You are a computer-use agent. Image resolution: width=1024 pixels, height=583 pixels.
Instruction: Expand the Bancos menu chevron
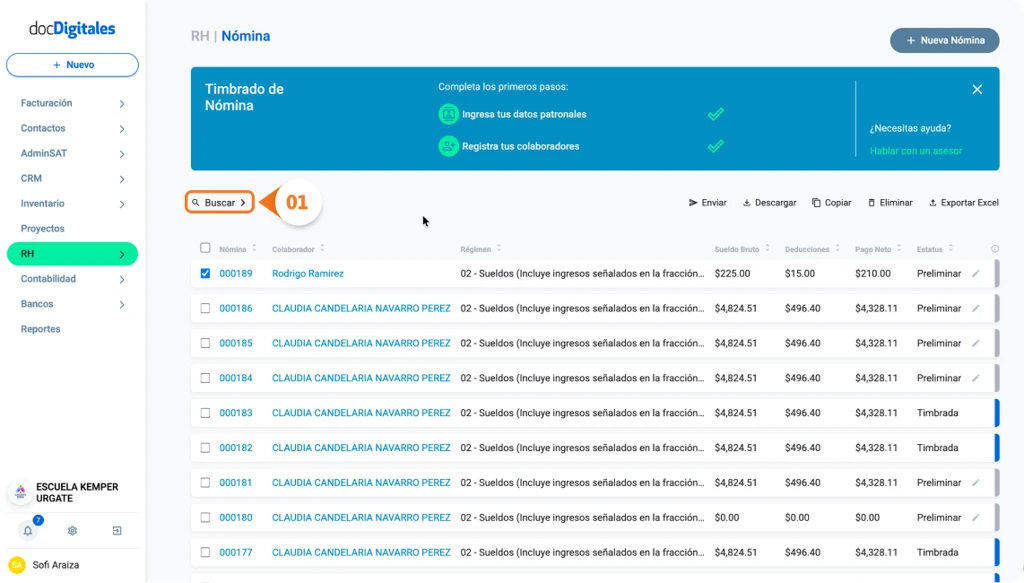(x=122, y=304)
